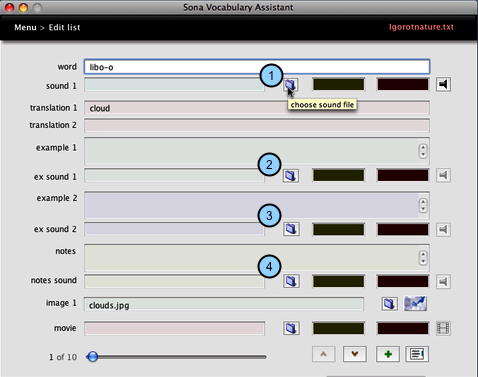Add new entry with green plus

388,354
